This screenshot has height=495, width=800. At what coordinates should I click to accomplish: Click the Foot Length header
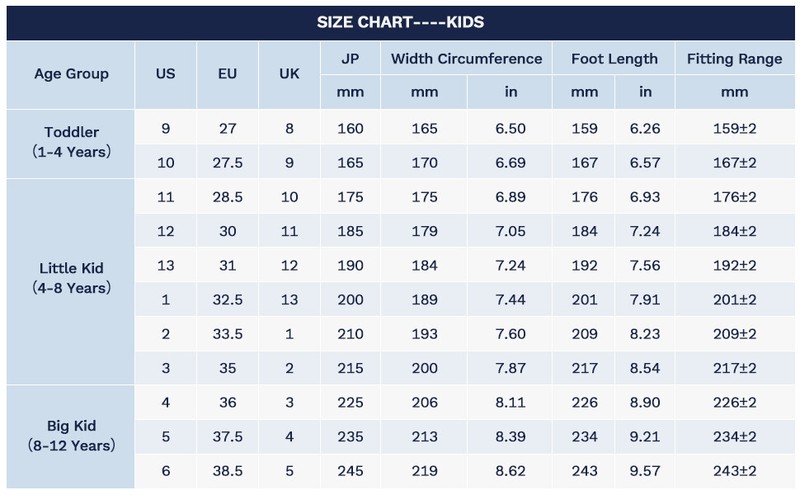[613, 59]
